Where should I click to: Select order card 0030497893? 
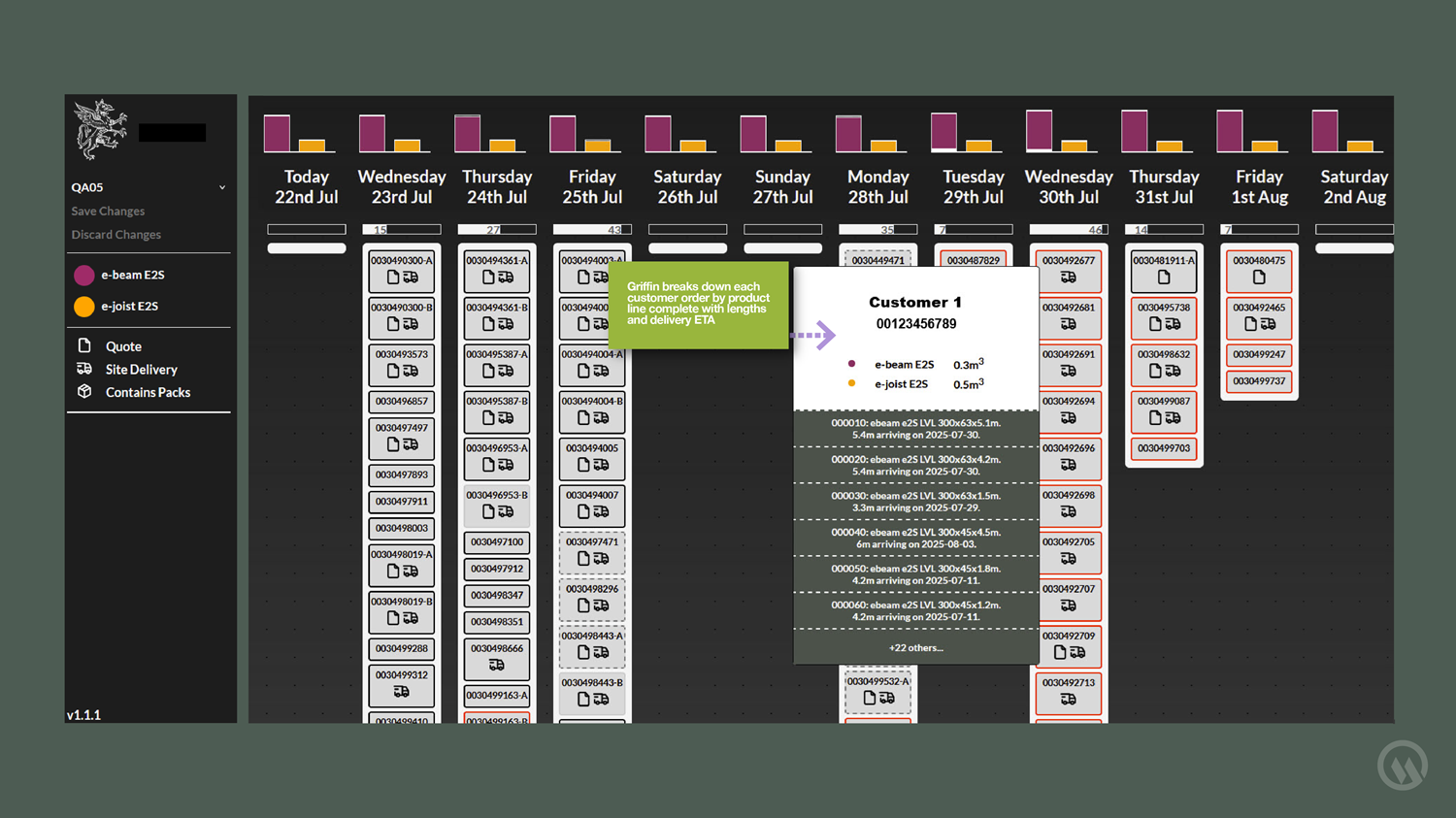pos(401,475)
